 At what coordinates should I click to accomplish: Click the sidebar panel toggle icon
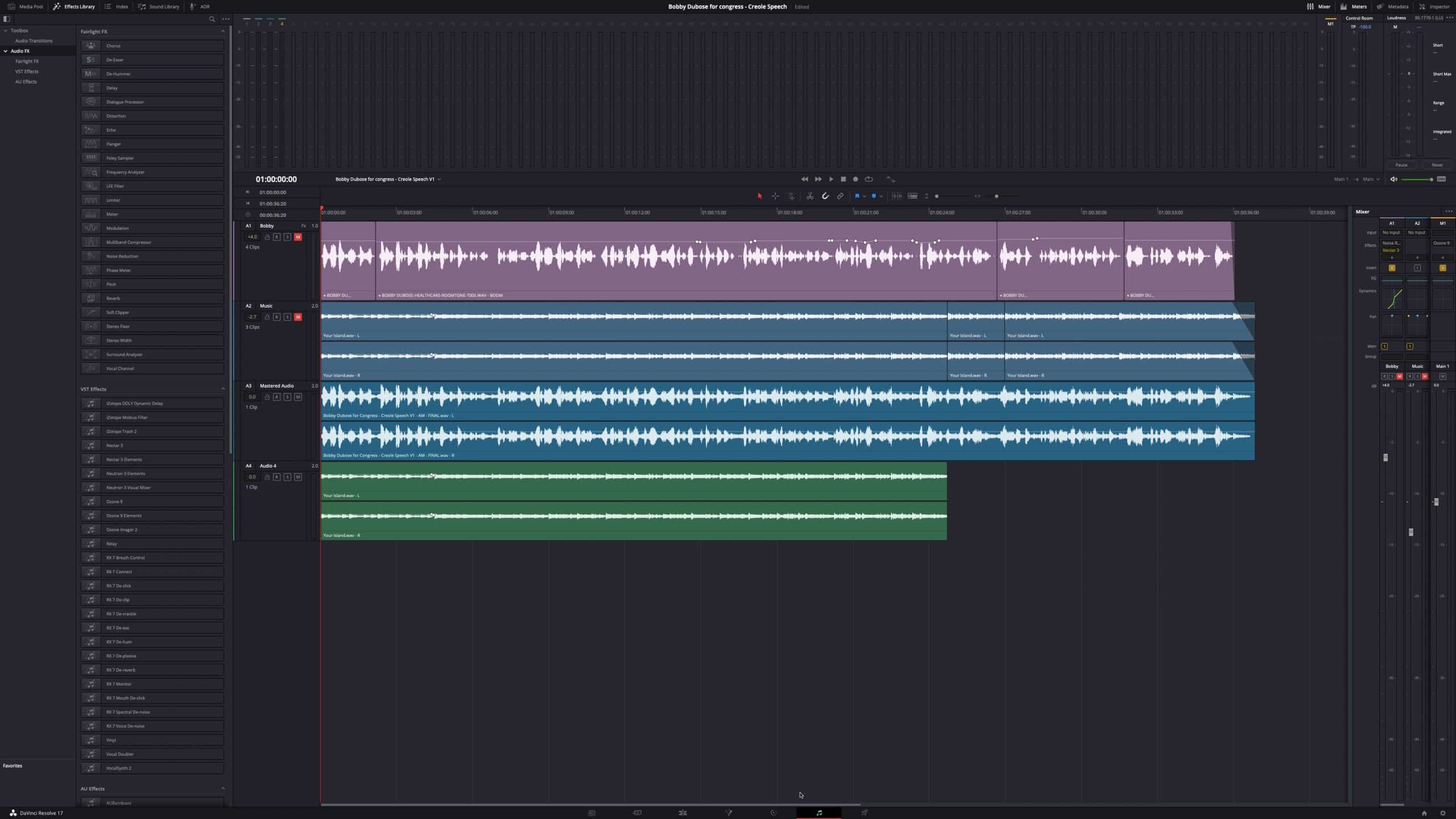(7, 19)
